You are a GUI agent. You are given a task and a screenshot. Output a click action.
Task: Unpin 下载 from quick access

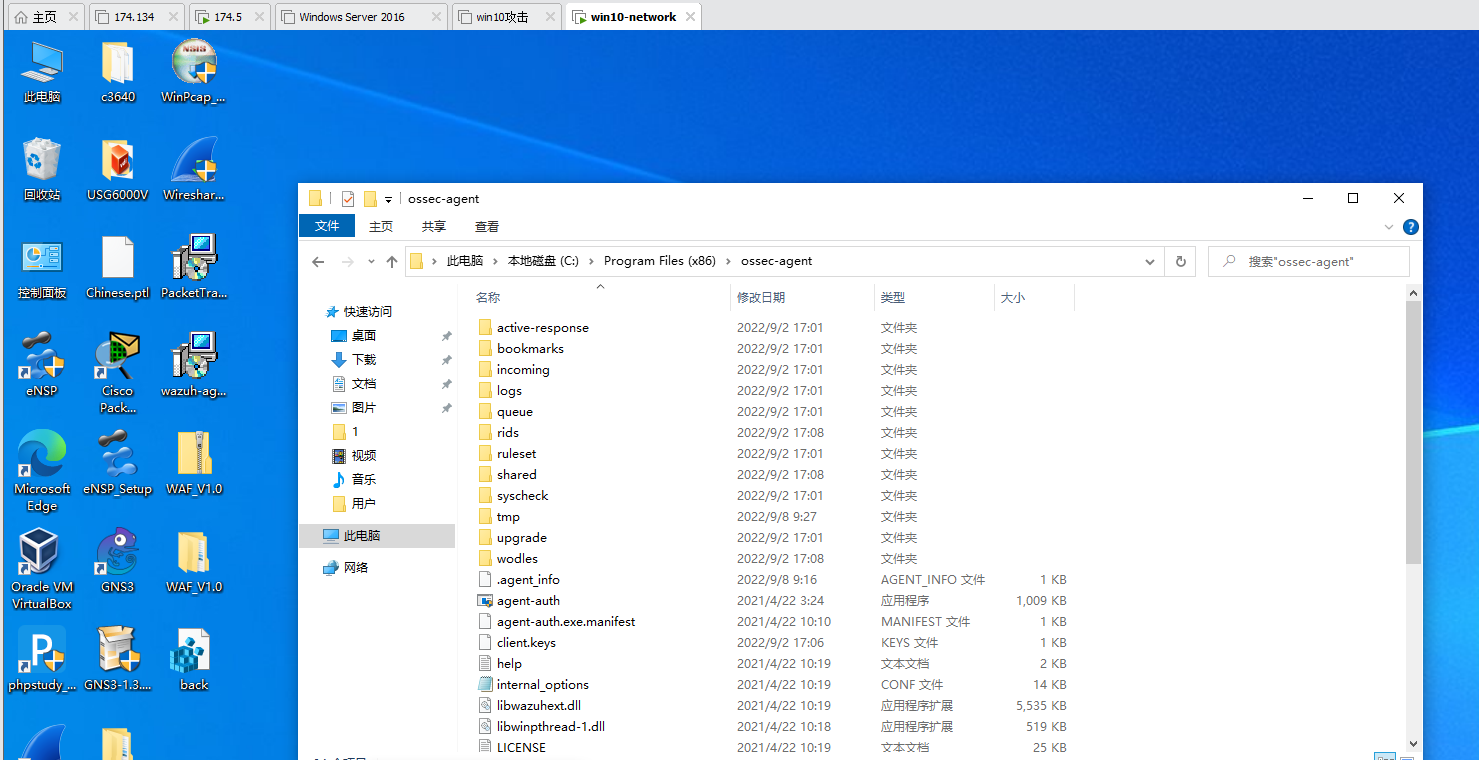447,359
